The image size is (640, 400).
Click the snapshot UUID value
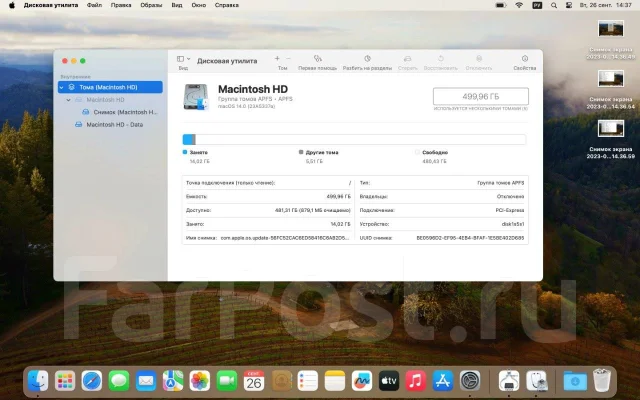tap(470, 238)
